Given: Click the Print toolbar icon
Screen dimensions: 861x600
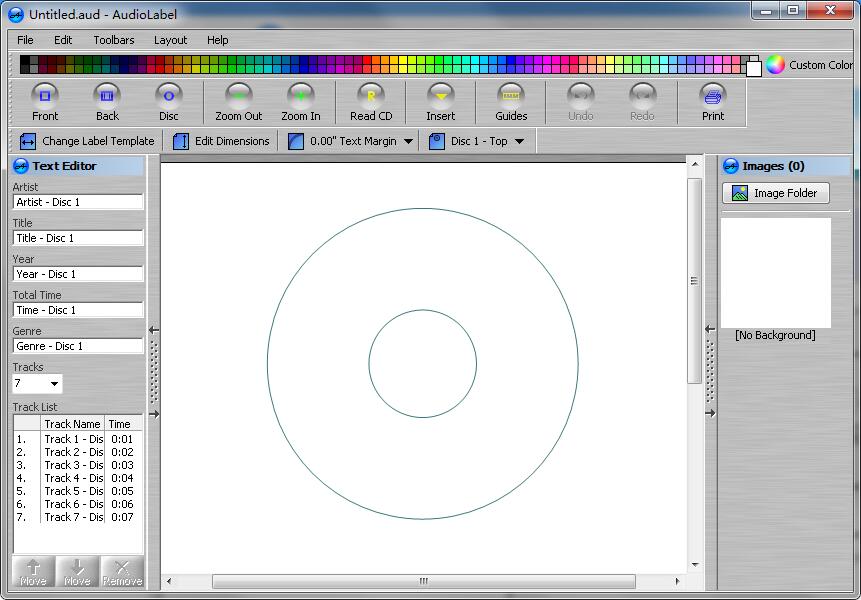Looking at the screenshot, I should [713, 96].
